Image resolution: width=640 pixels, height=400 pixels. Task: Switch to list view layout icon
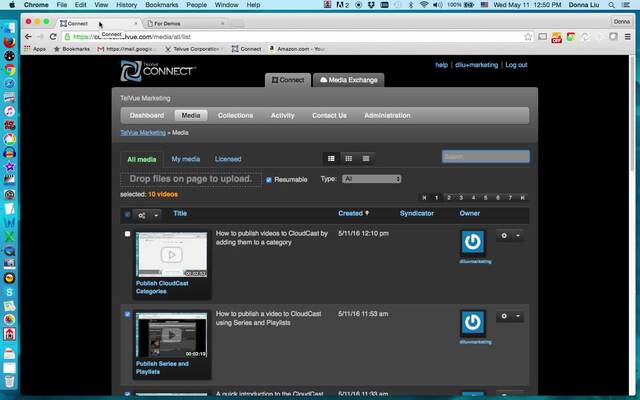[331, 158]
